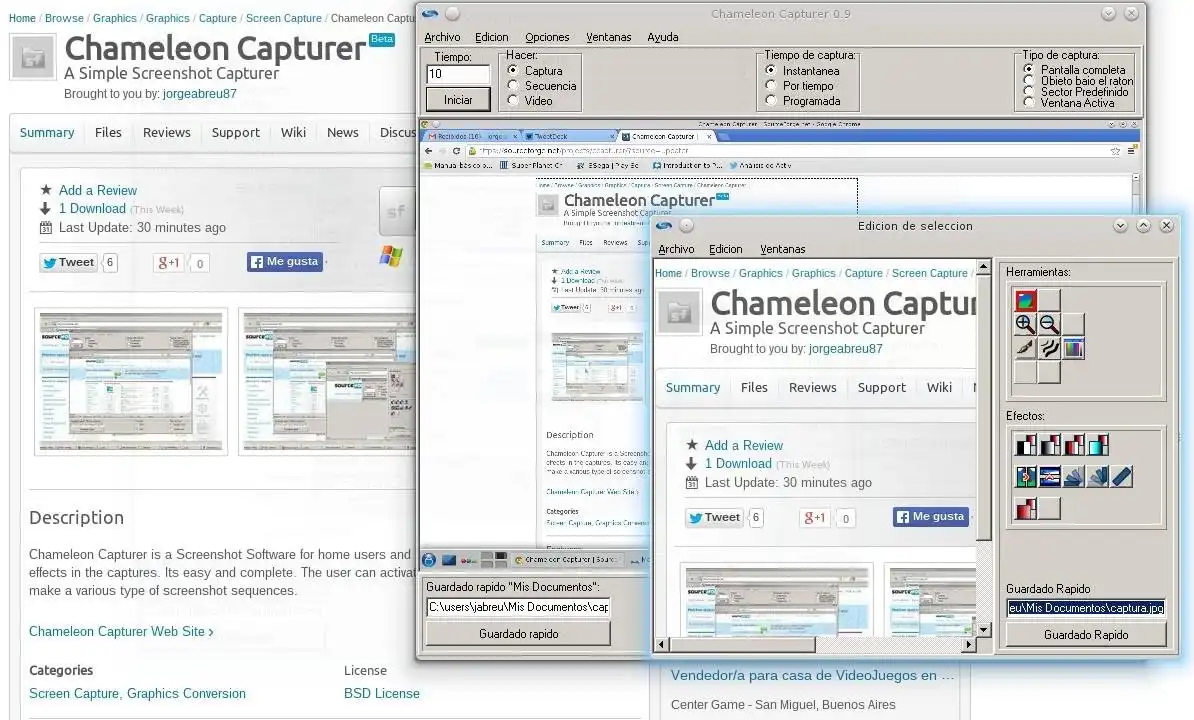Click Guardado Rapido in the selection editor
The width and height of the screenshot is (1194, 720).
point(1086,634)
